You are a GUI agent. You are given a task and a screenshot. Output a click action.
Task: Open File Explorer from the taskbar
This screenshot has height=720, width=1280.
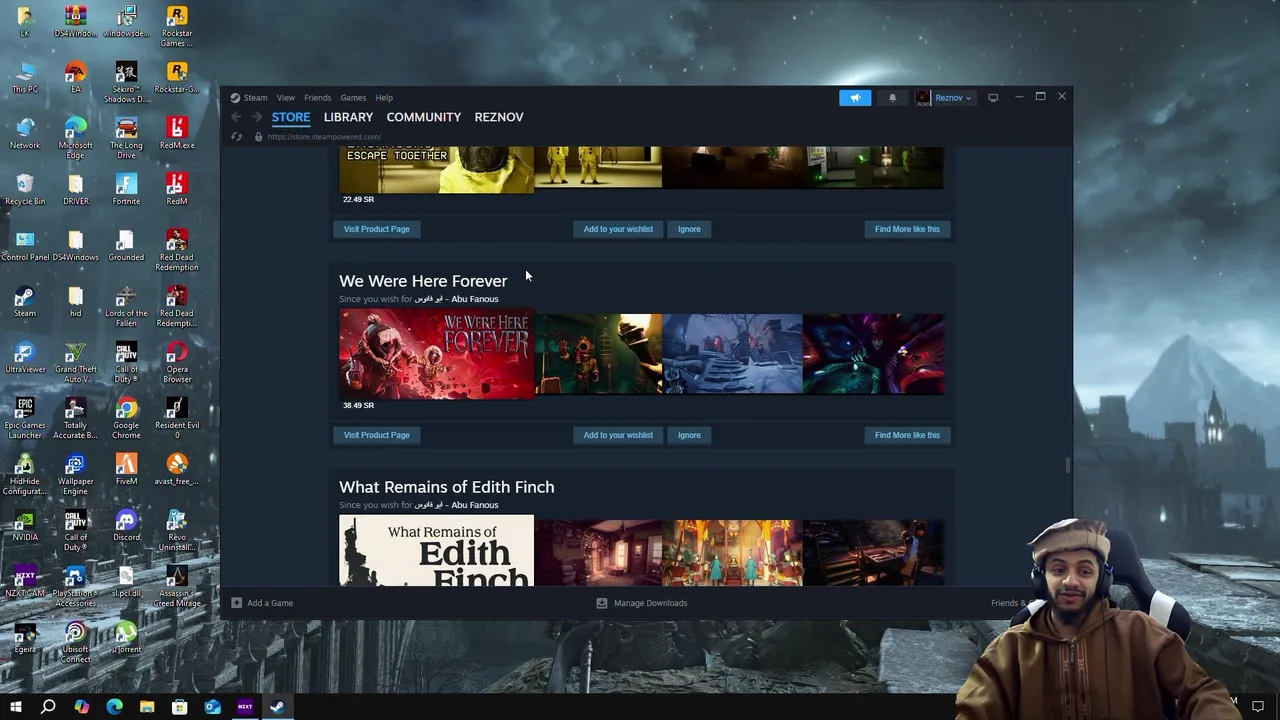(x=147, y=707)
